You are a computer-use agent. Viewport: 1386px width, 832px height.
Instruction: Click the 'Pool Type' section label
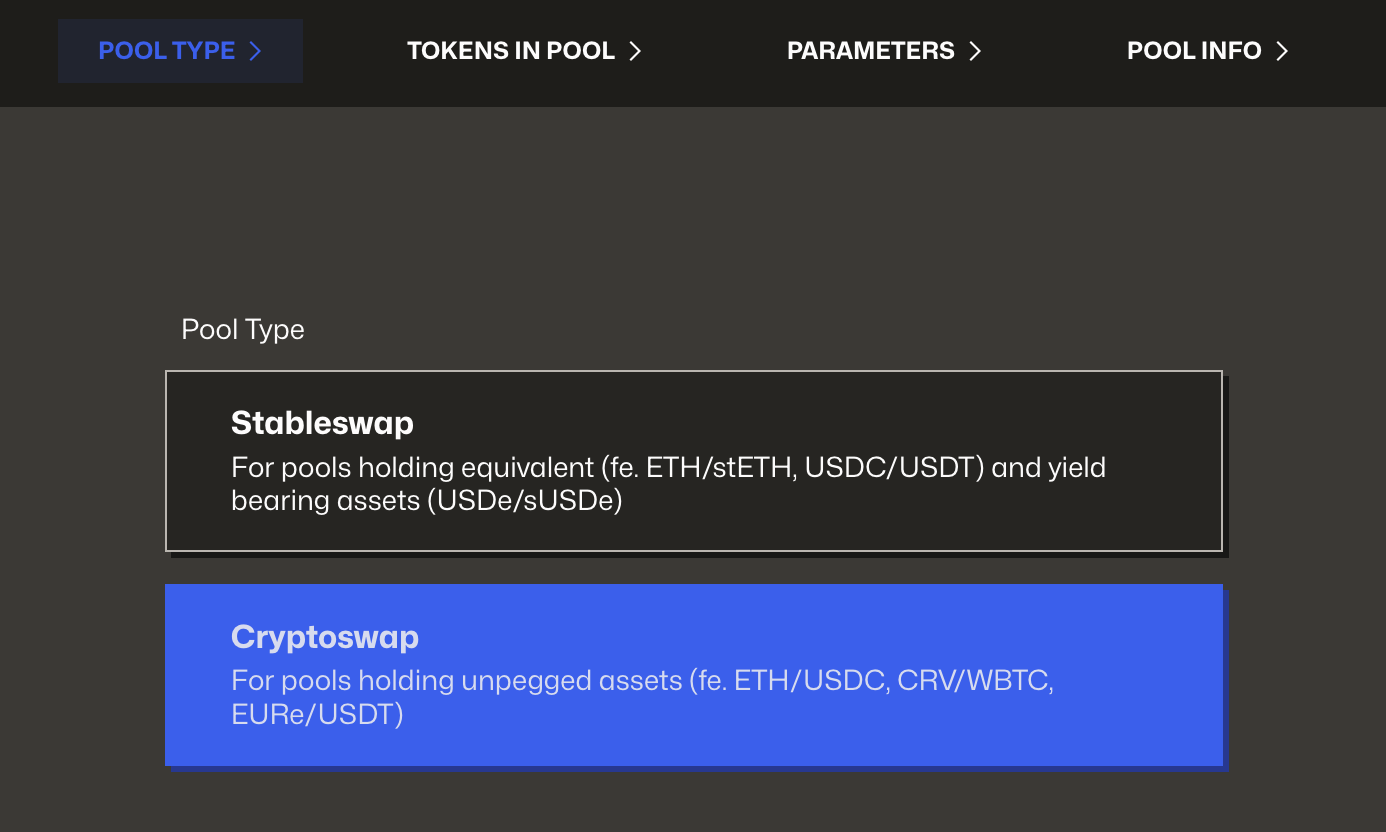(x=243, y=330)
